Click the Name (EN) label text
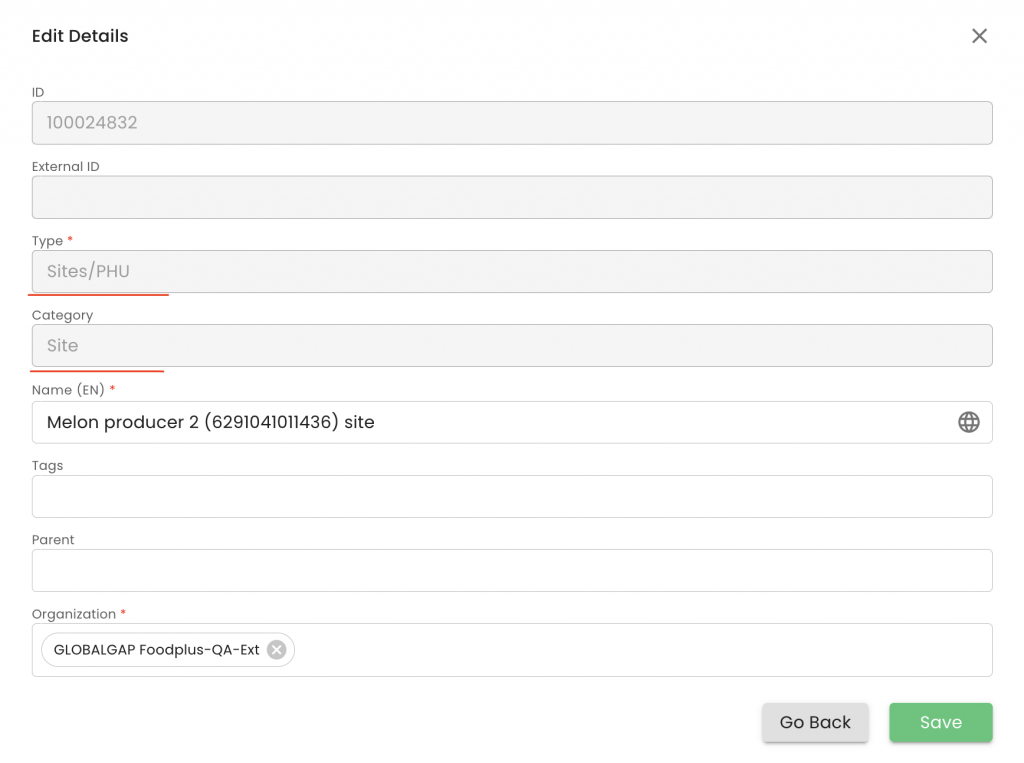Image resolution: width=1024 pixels, height=763 pixels. coord(68,390)
